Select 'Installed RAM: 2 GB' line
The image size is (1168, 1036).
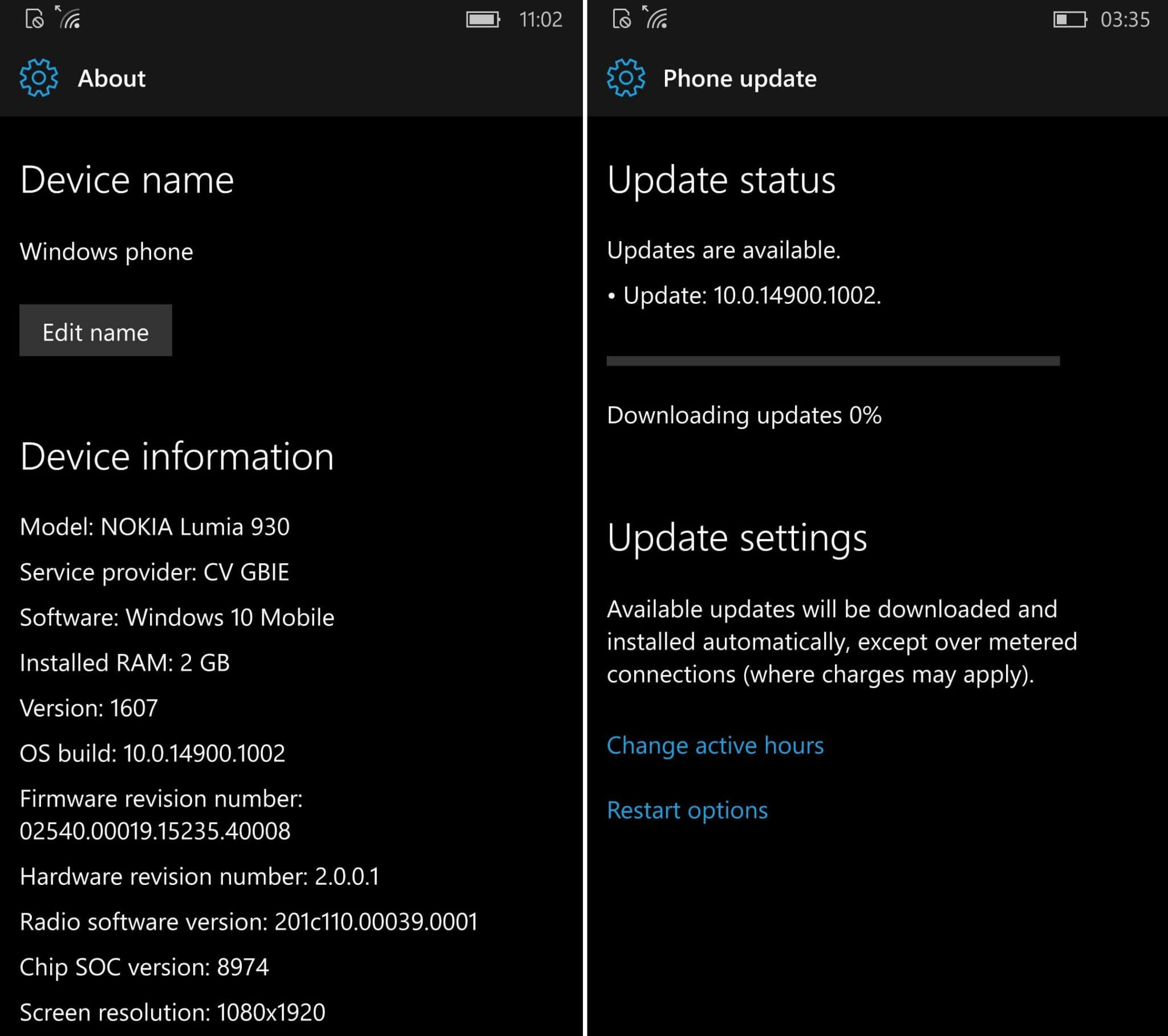tap(124, 663)
